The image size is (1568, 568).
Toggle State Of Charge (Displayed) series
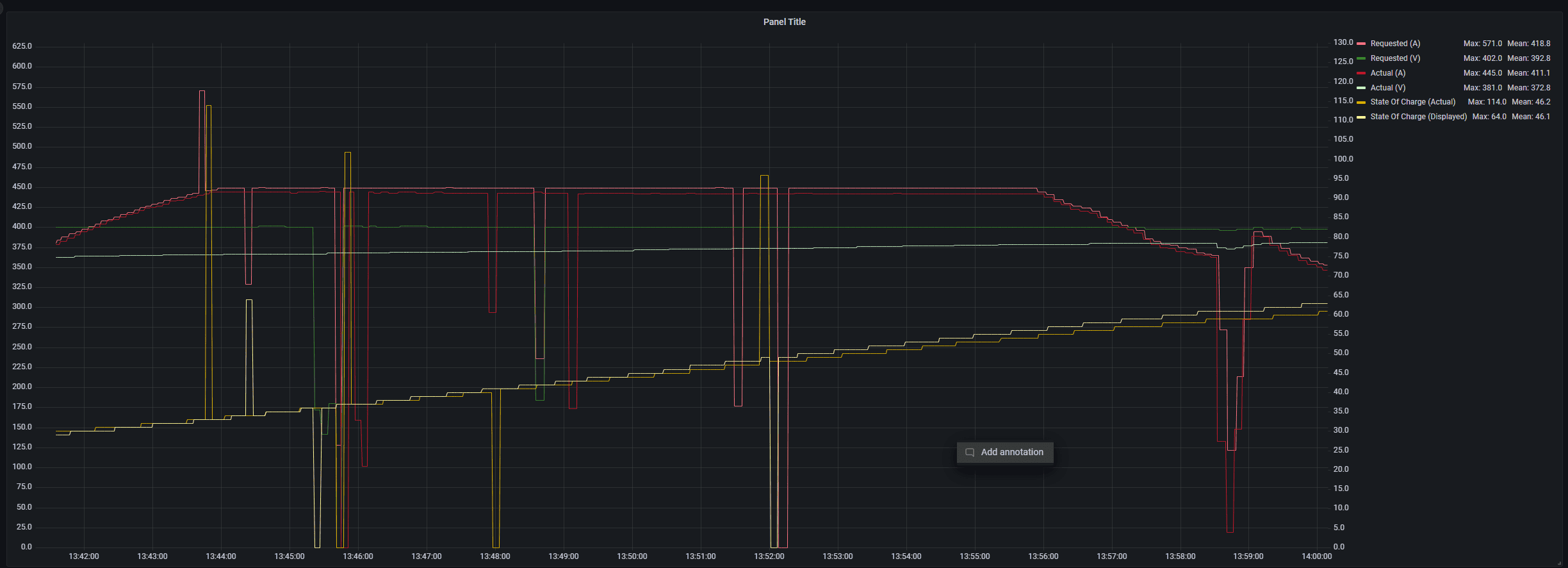[x=1418, y=117]
